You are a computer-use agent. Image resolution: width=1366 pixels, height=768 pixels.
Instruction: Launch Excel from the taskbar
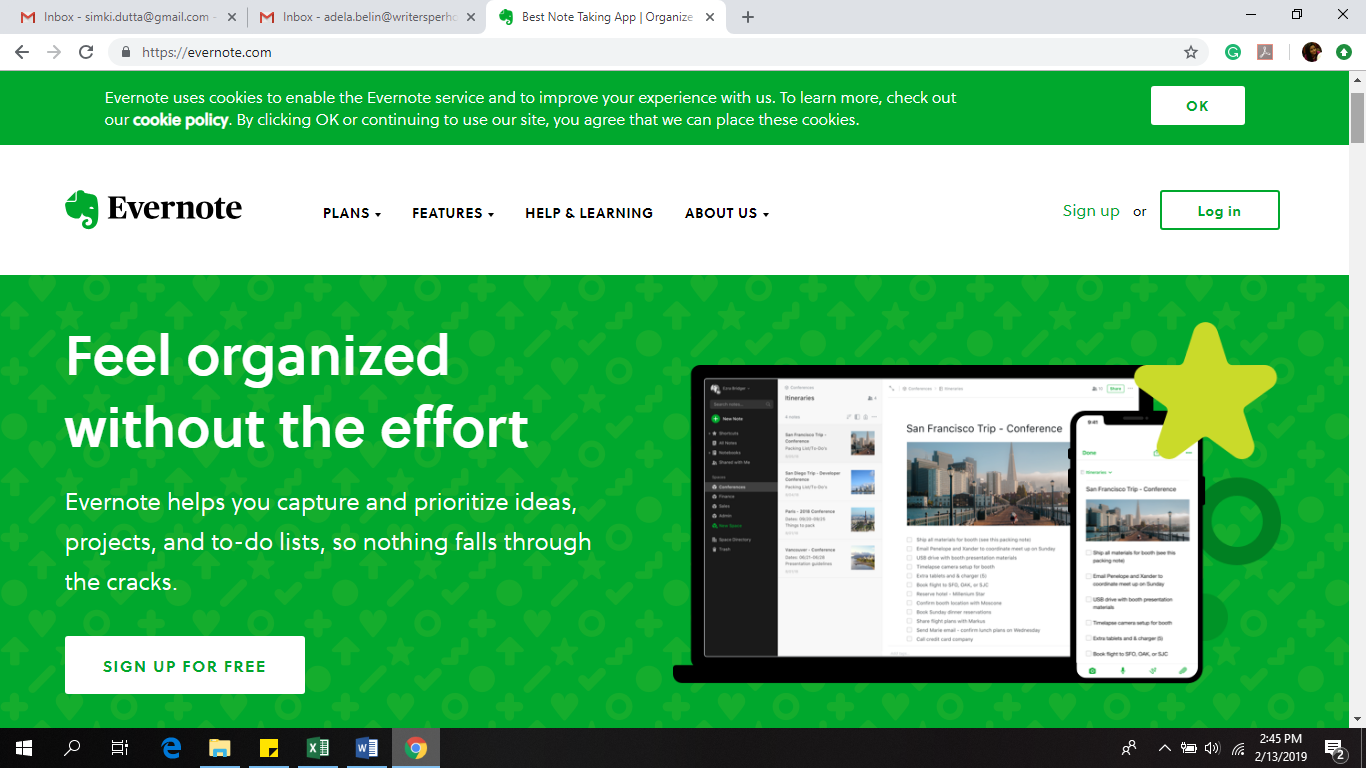click(x=318, y=748)
